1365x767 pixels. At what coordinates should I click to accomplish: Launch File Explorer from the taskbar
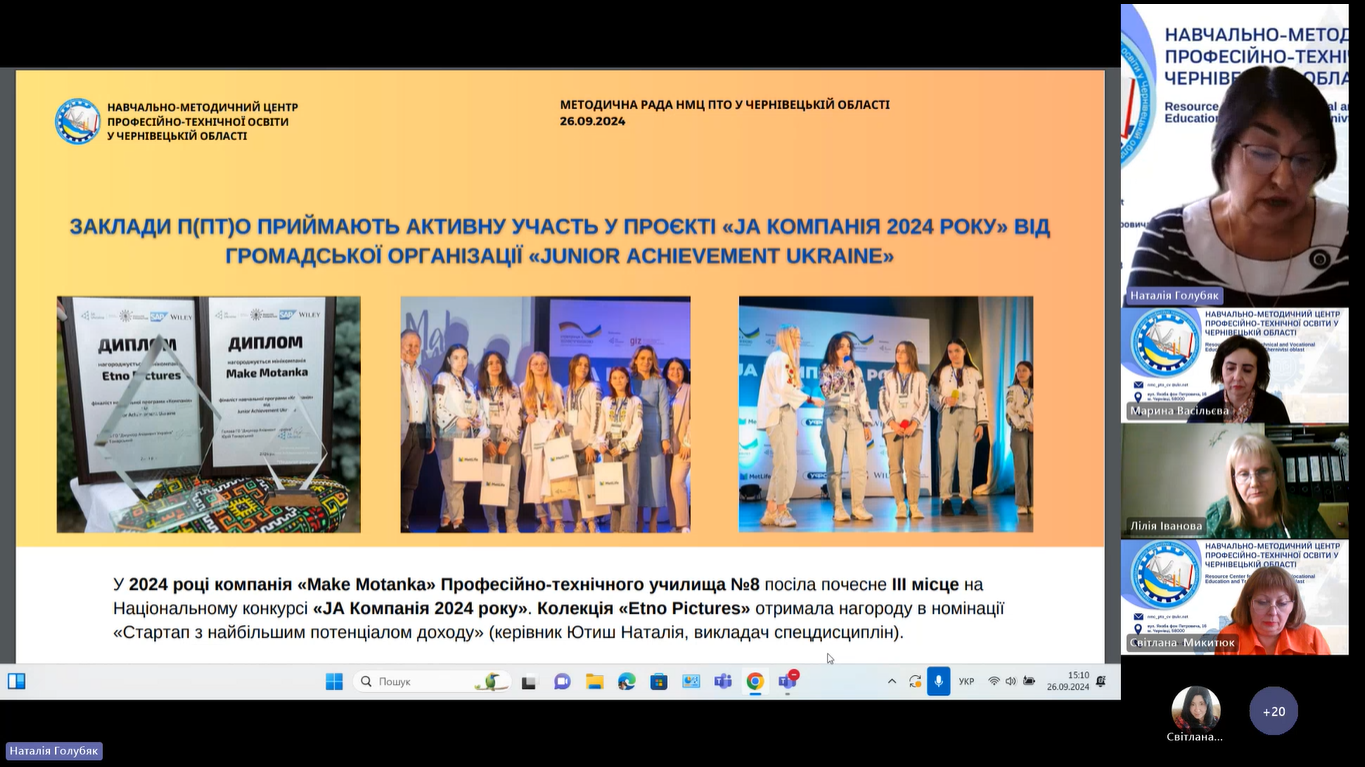pyautogui.click(x=594, y=682)
